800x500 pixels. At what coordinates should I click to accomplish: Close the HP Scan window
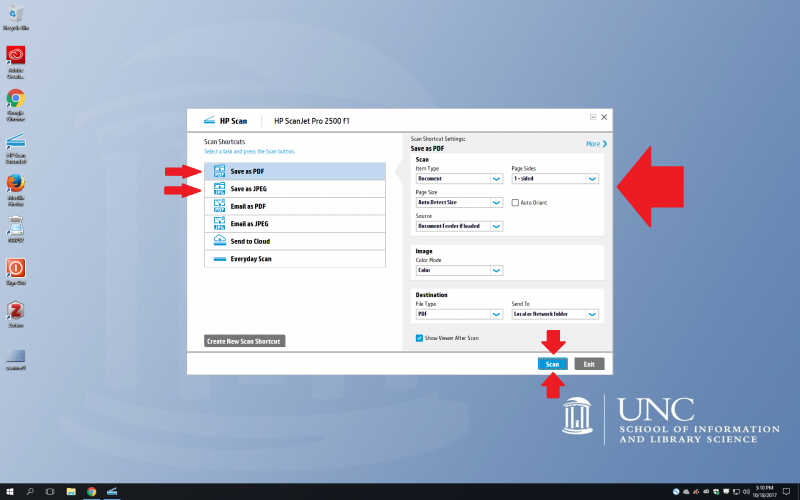click(x=604, y=117)
